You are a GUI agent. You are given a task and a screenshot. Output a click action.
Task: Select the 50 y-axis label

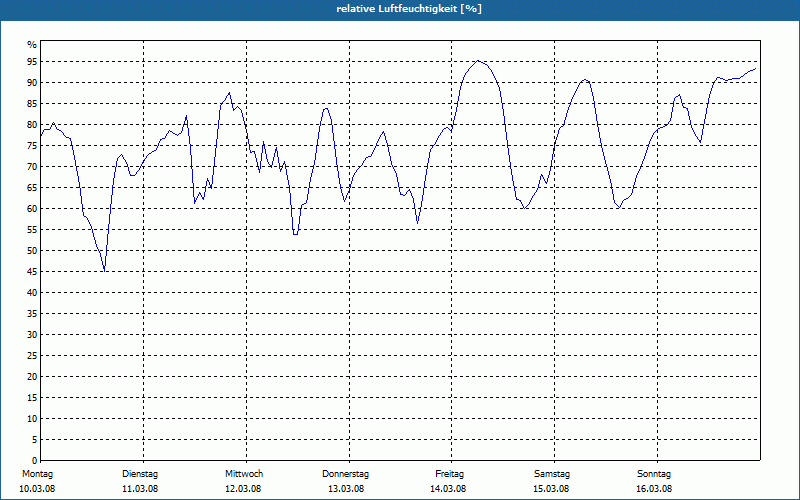tap(32, 251)
